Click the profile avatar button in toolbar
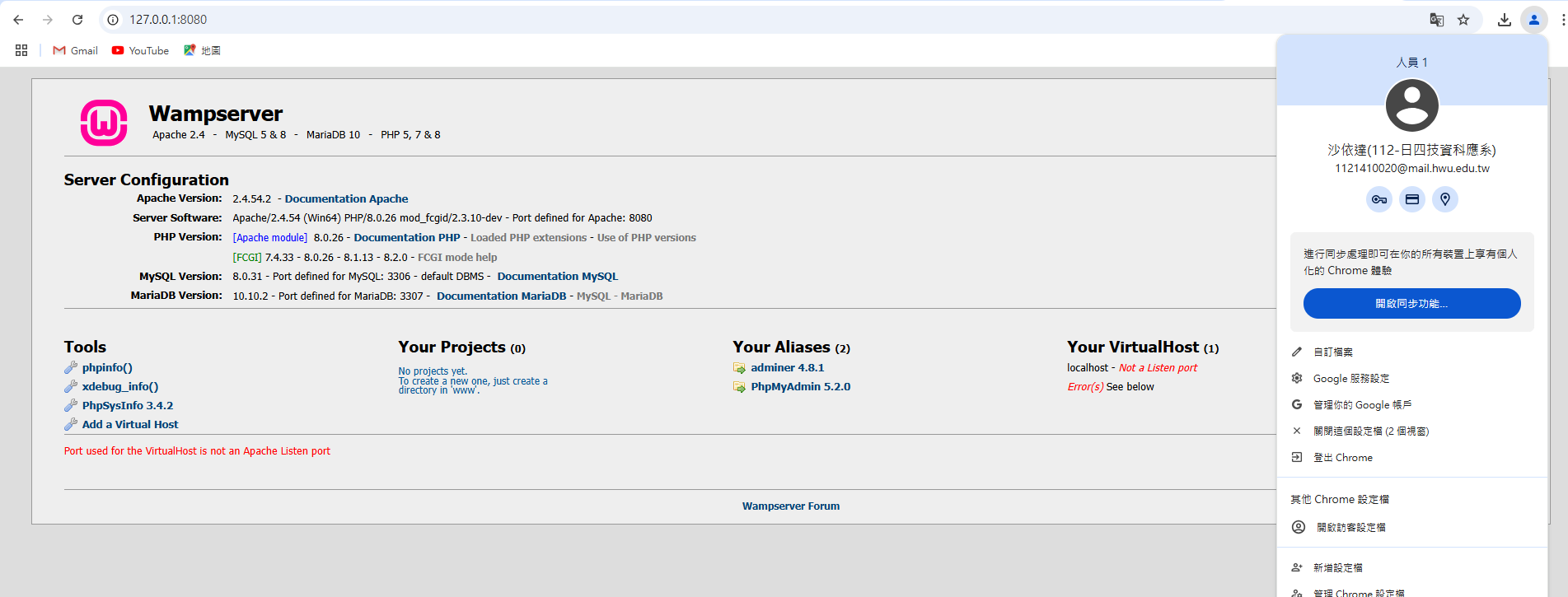 [1533, 20]
